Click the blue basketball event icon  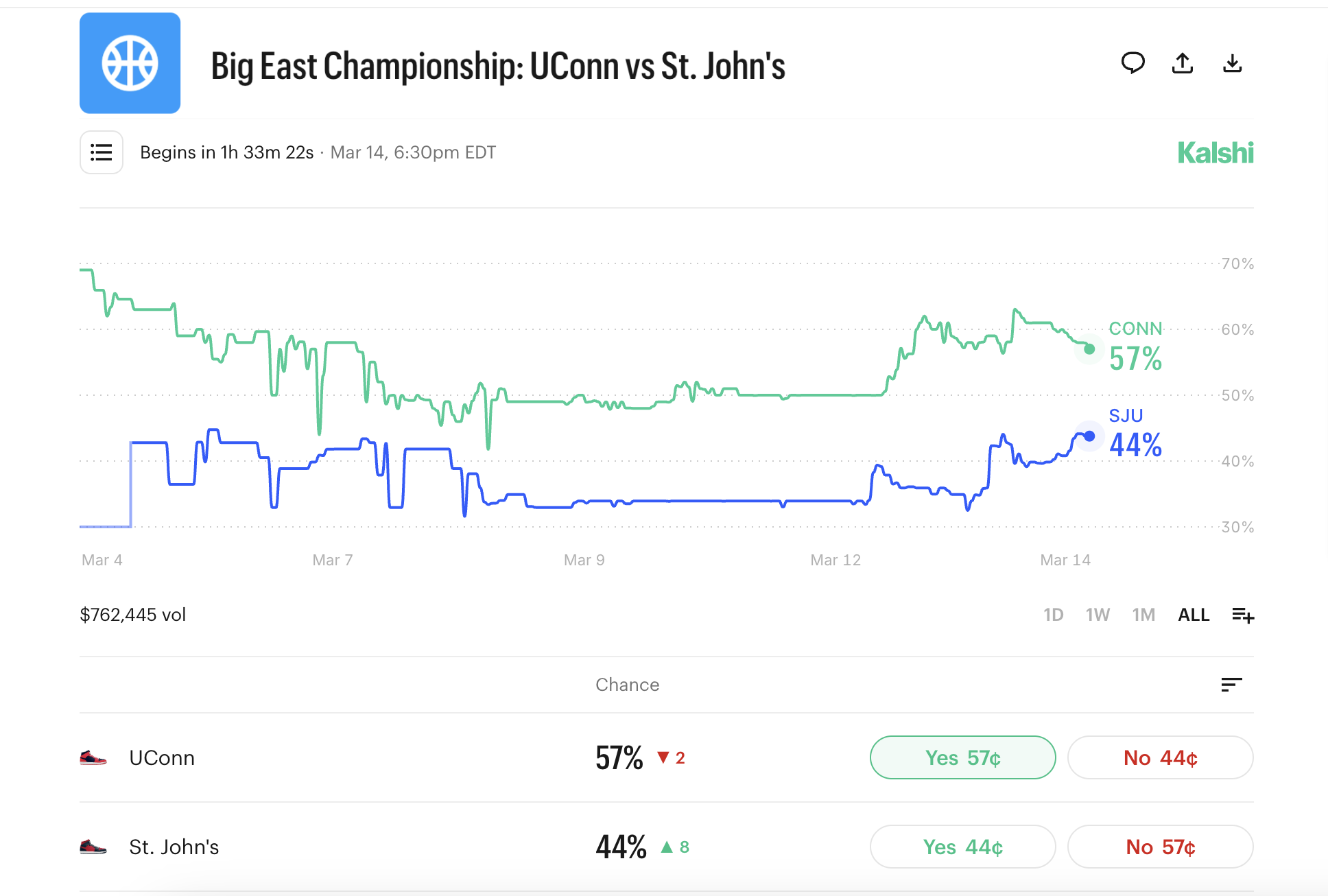pyautogui.click(x=130, y=63)
